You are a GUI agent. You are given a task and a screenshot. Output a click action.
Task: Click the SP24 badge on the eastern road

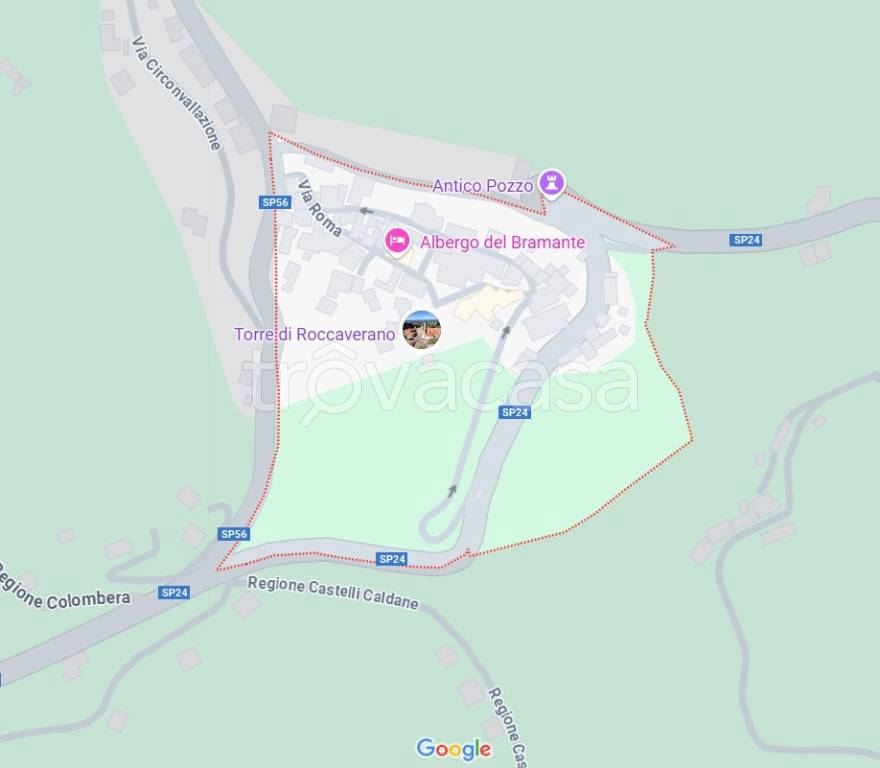point(747,240)
